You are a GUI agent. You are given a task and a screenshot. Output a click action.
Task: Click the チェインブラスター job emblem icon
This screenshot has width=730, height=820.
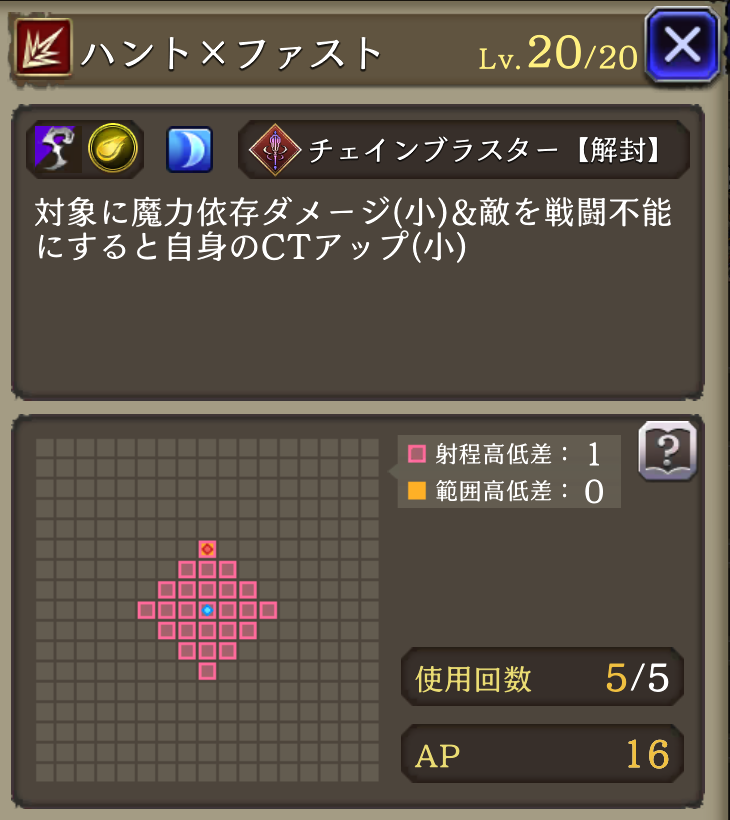[x=275, y=150]
